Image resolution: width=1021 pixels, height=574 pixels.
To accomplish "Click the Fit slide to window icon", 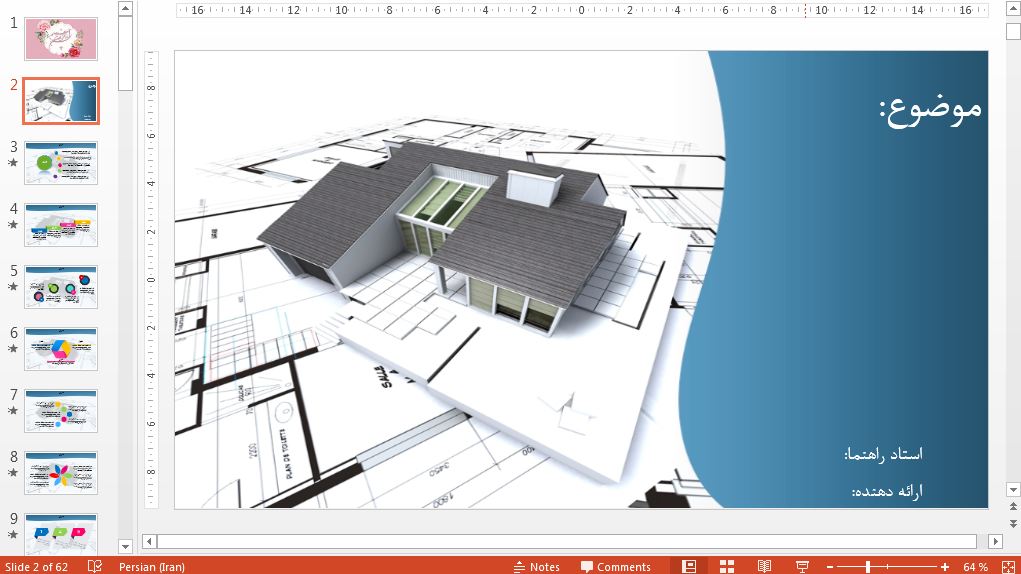I will 1007,566.
